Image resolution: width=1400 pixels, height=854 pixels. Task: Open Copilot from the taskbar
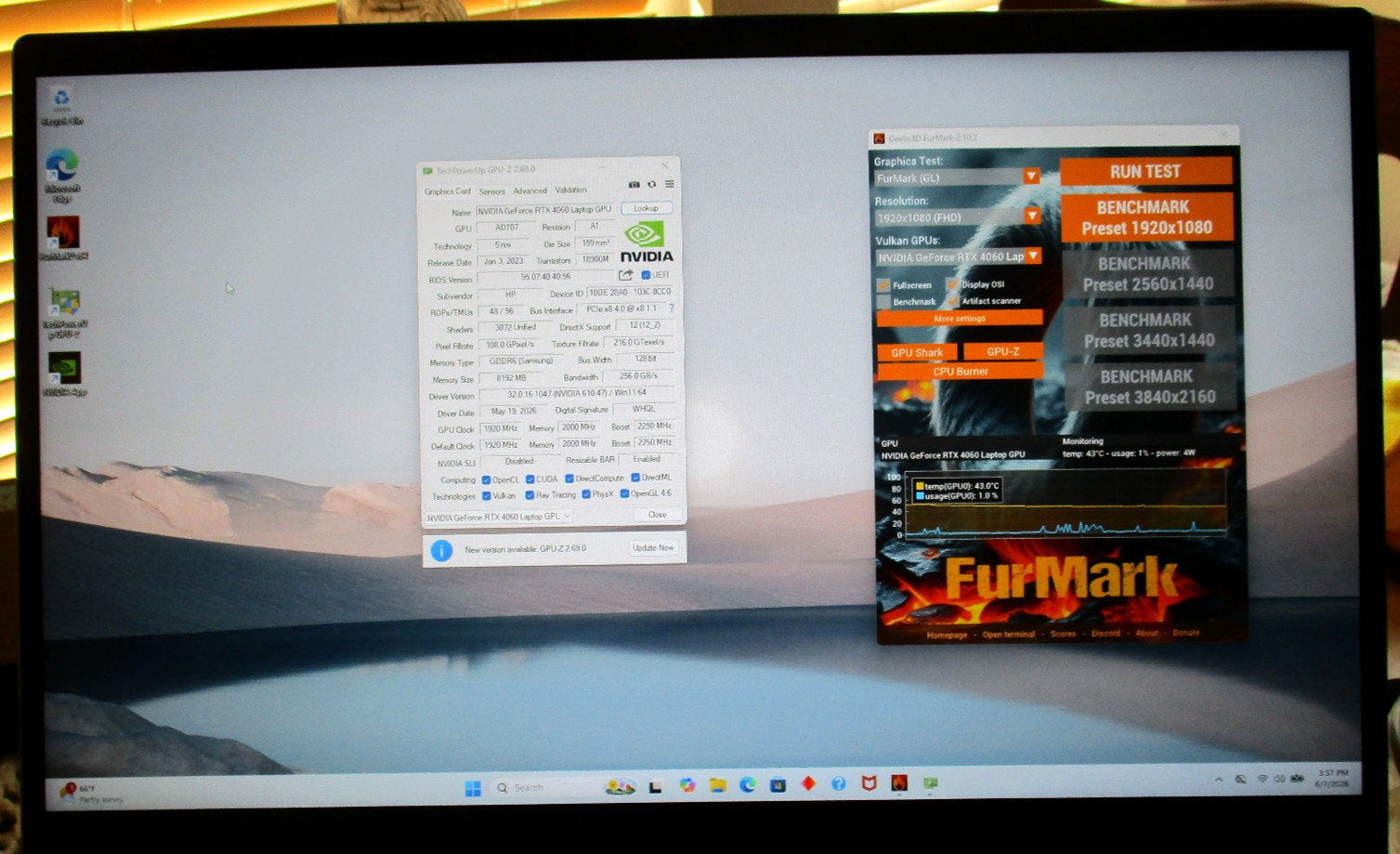click(x=687, y=785)
